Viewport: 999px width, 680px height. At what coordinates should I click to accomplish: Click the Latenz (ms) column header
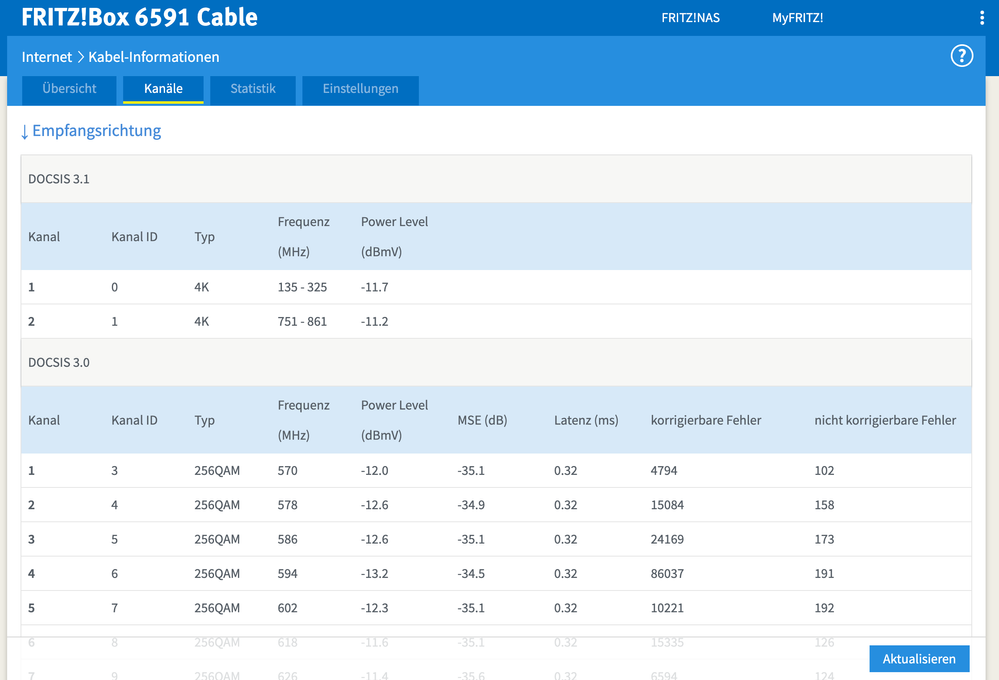(586, 420)
